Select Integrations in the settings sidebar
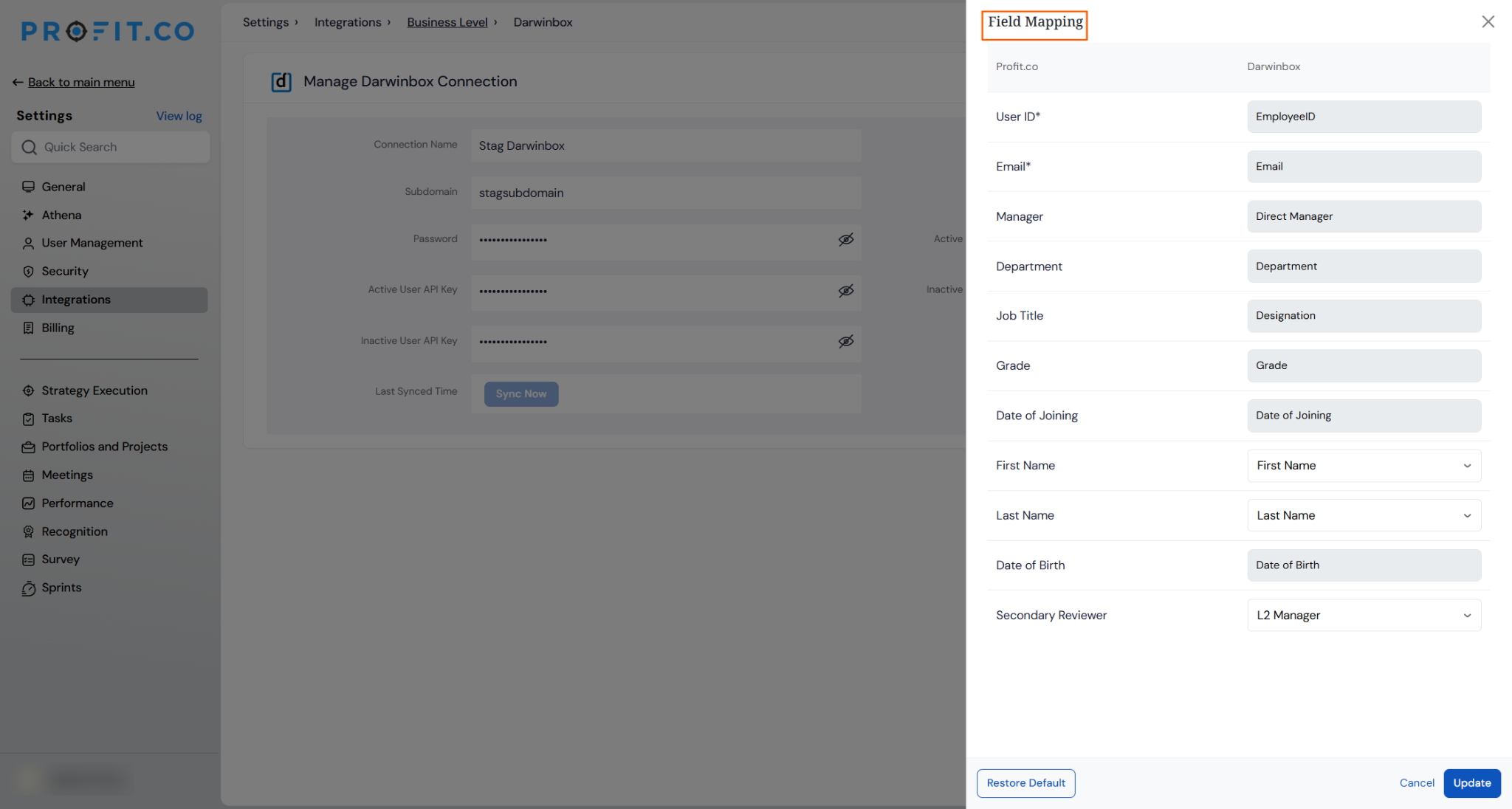 point(109,300)
